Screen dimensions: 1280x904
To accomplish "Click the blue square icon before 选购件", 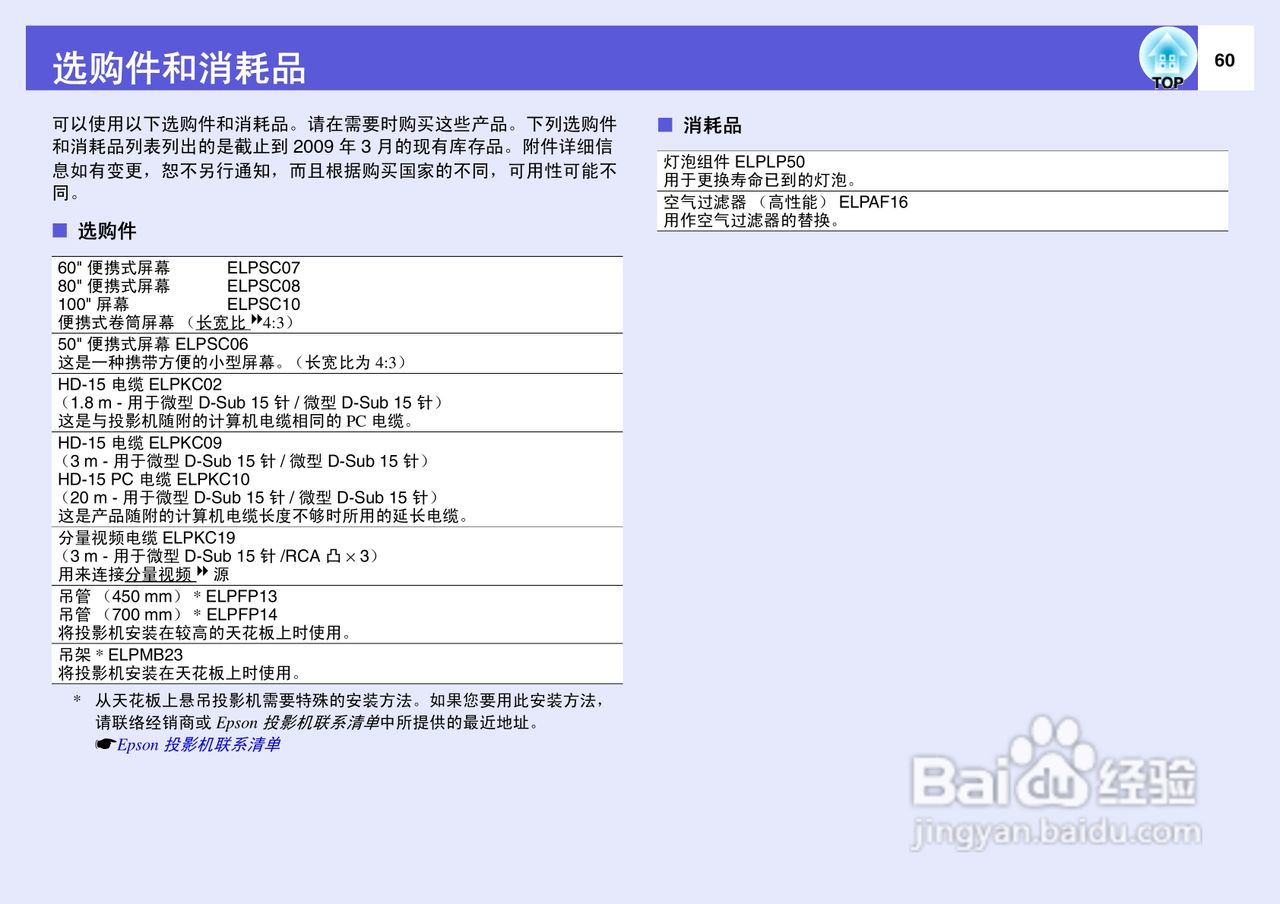I will coord(58,230).
